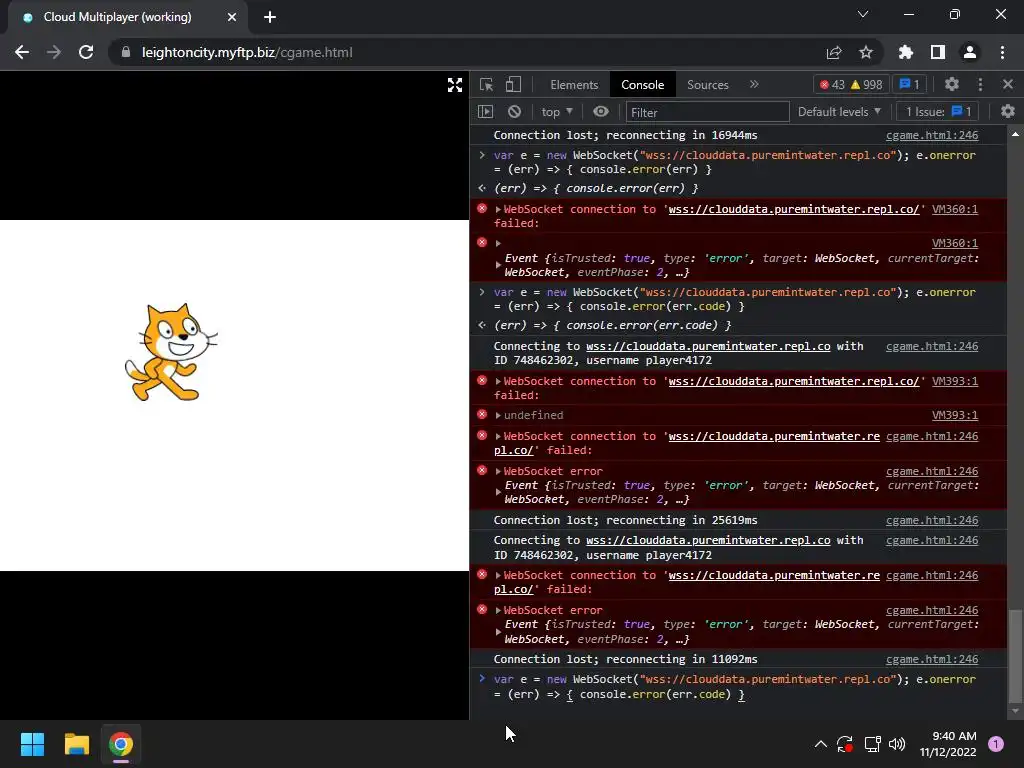
Task: Click the console Filter input field
Action: coord(707,112)
